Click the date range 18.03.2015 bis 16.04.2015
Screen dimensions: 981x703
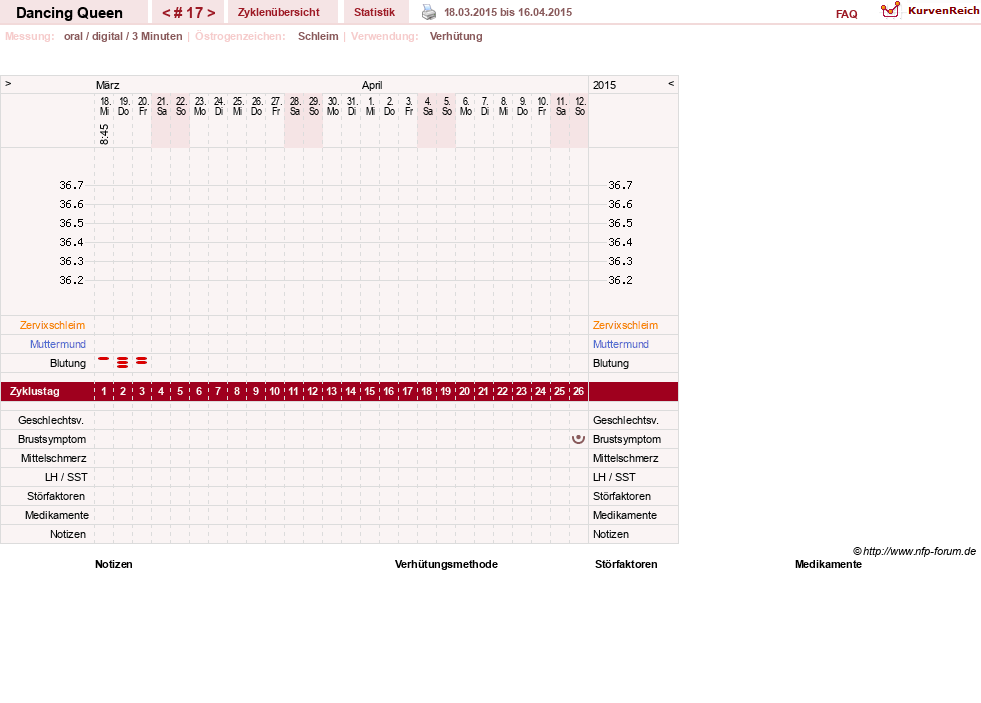(x=508, y=12)
